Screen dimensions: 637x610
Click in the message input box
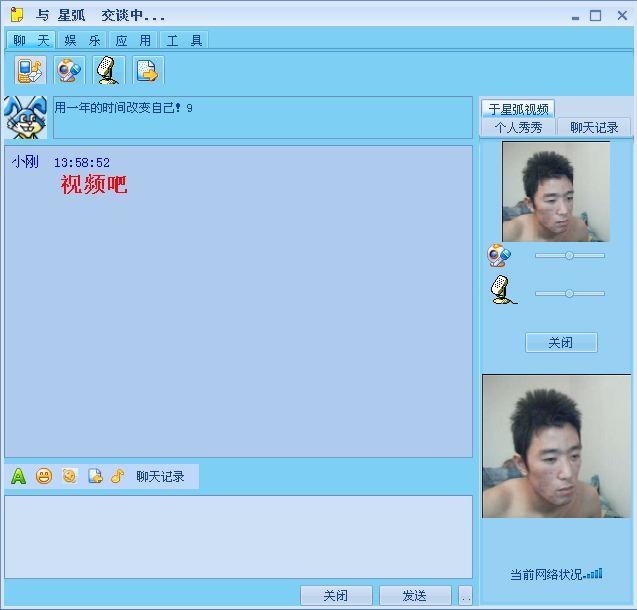pyautogui.click(x=238, y=537)
